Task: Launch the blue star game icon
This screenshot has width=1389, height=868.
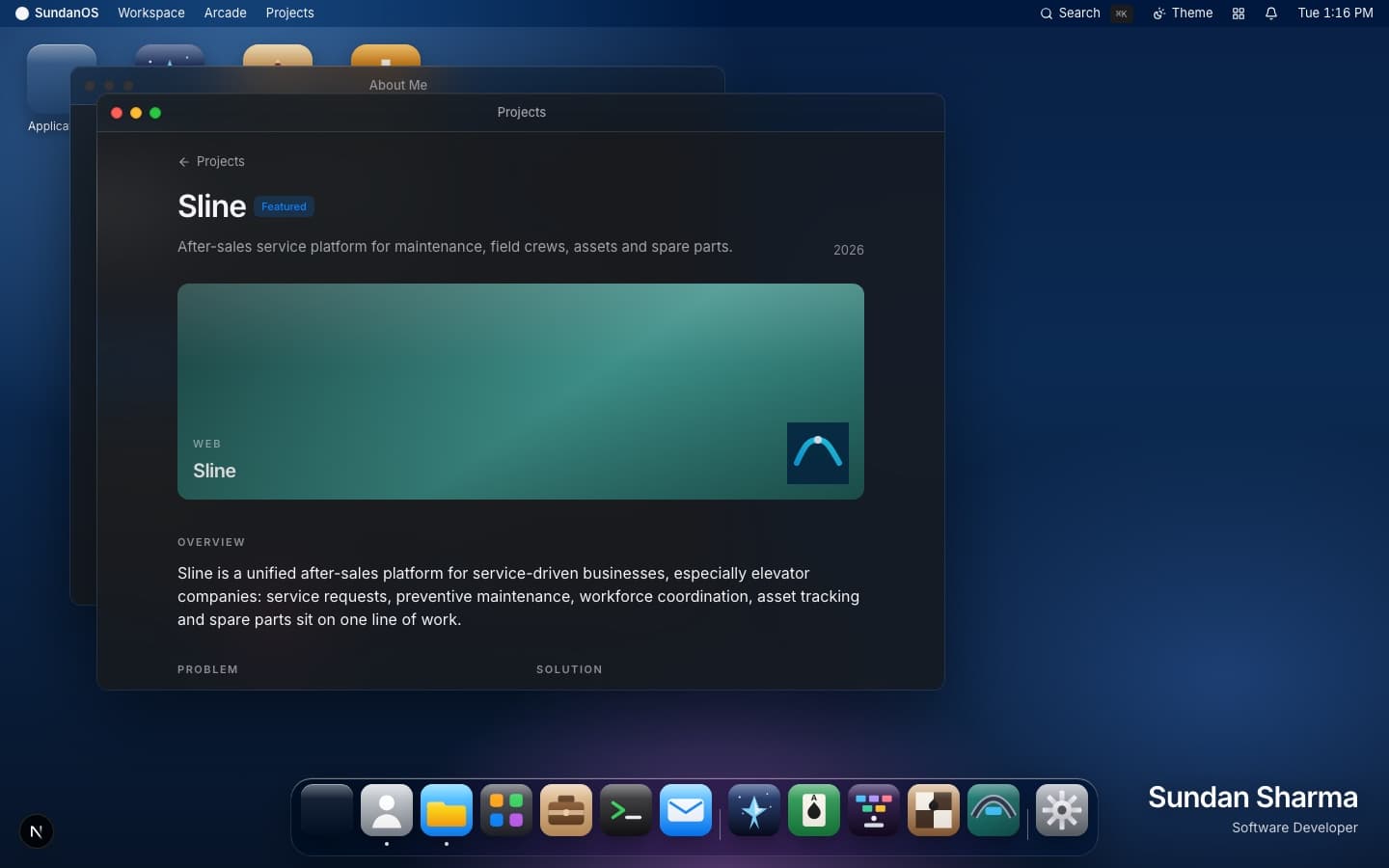Action: click(754, 810)
